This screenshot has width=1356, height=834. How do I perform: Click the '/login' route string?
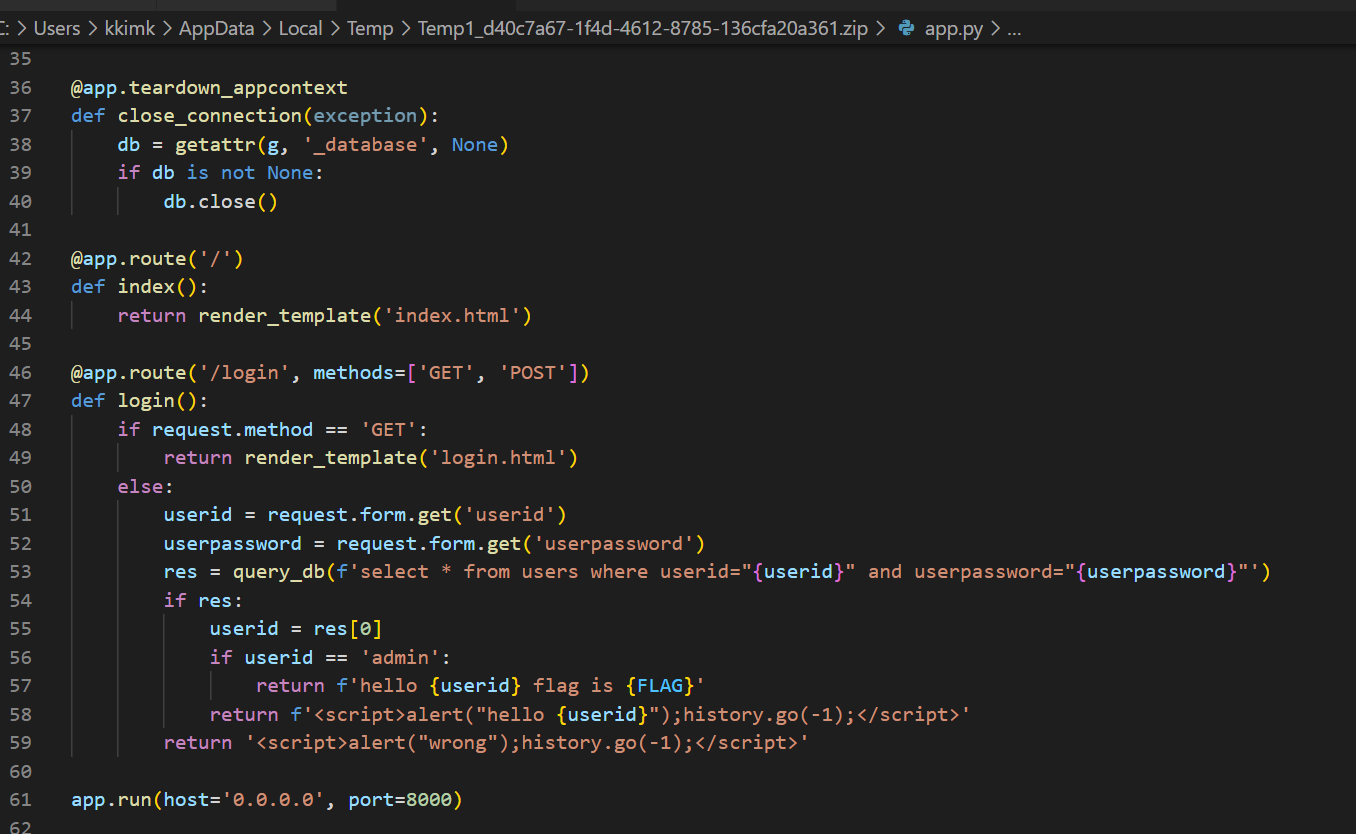point(244,373)
